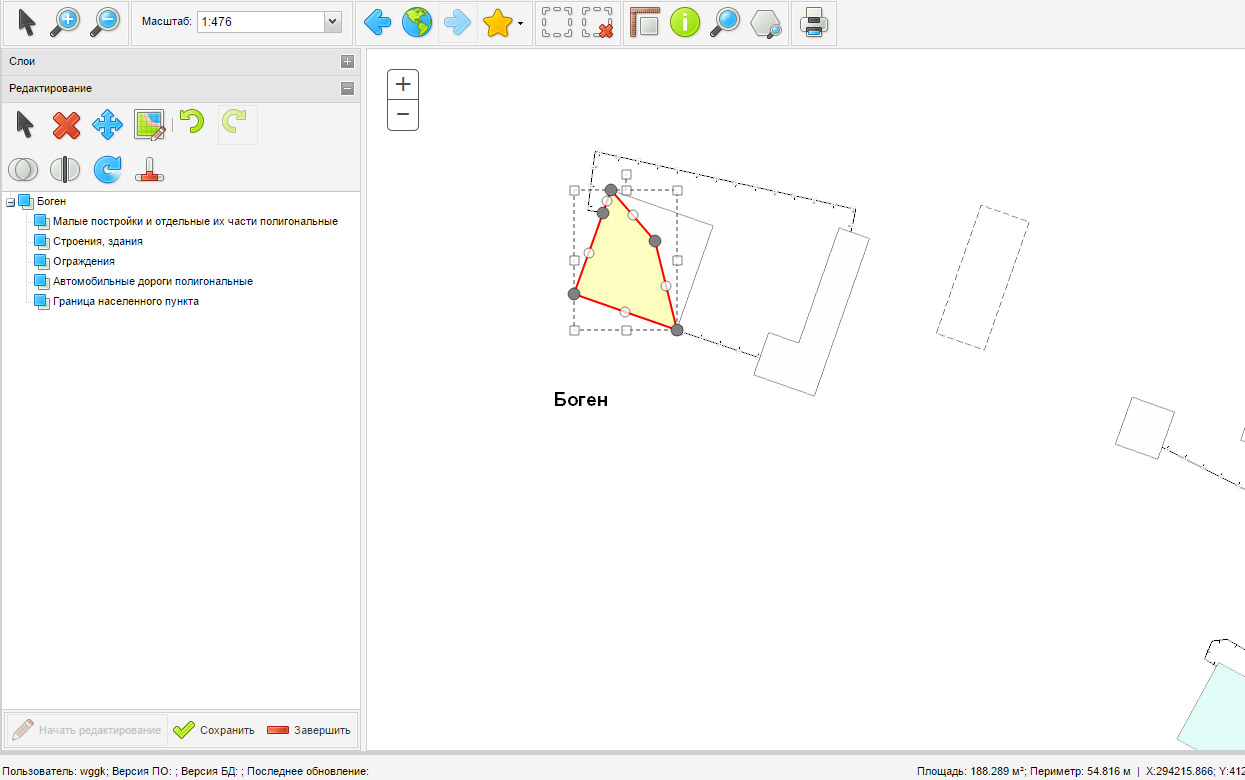Image resolution: width=1245 pixels, height=780 pixels.
Task: Collapse the Редактирование panel
Action: [347, 88]
